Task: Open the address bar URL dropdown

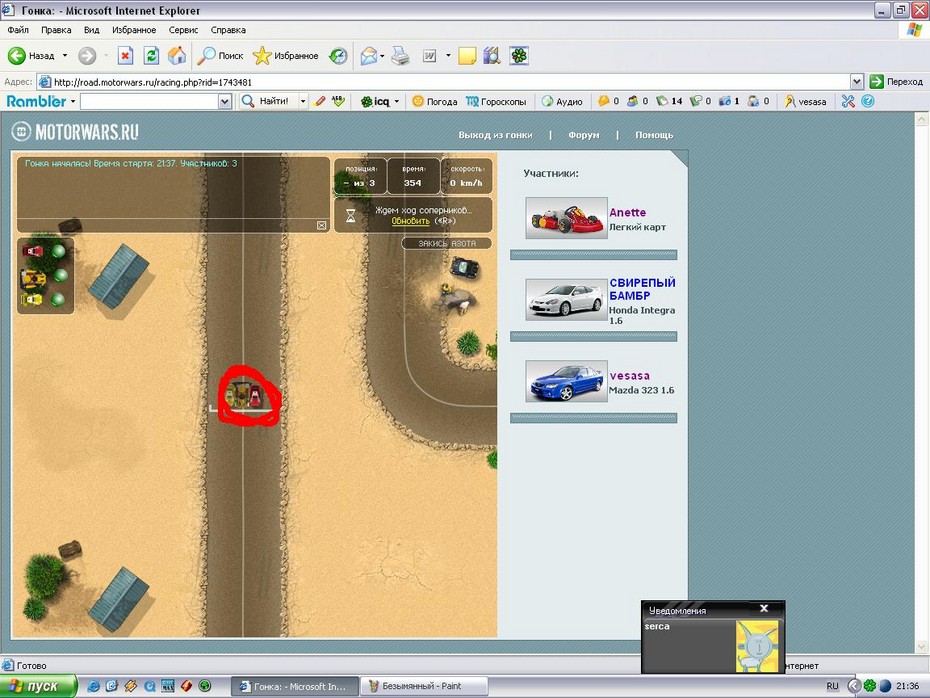Action: point(856,82)
